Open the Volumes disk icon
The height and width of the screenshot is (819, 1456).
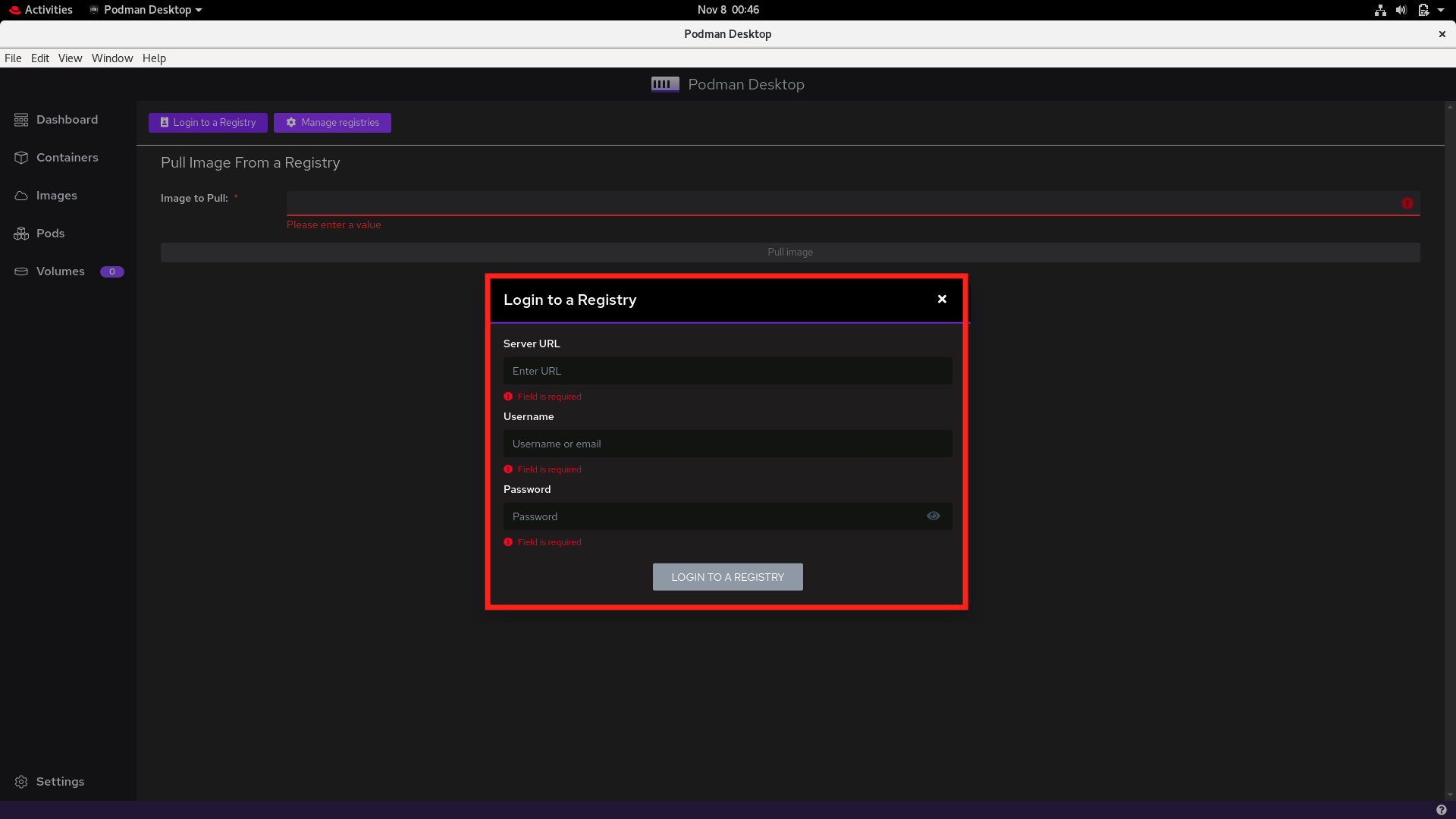point(21,271)
